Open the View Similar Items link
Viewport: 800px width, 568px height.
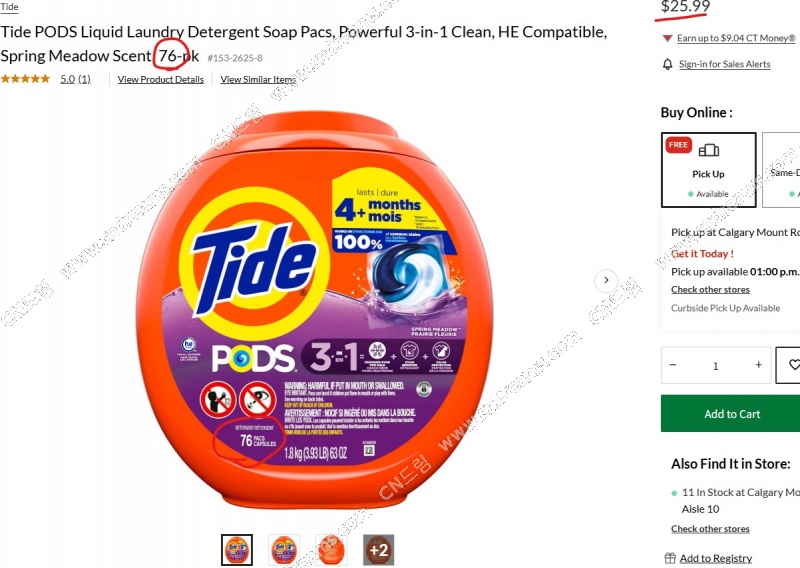[x=258, y=80]
